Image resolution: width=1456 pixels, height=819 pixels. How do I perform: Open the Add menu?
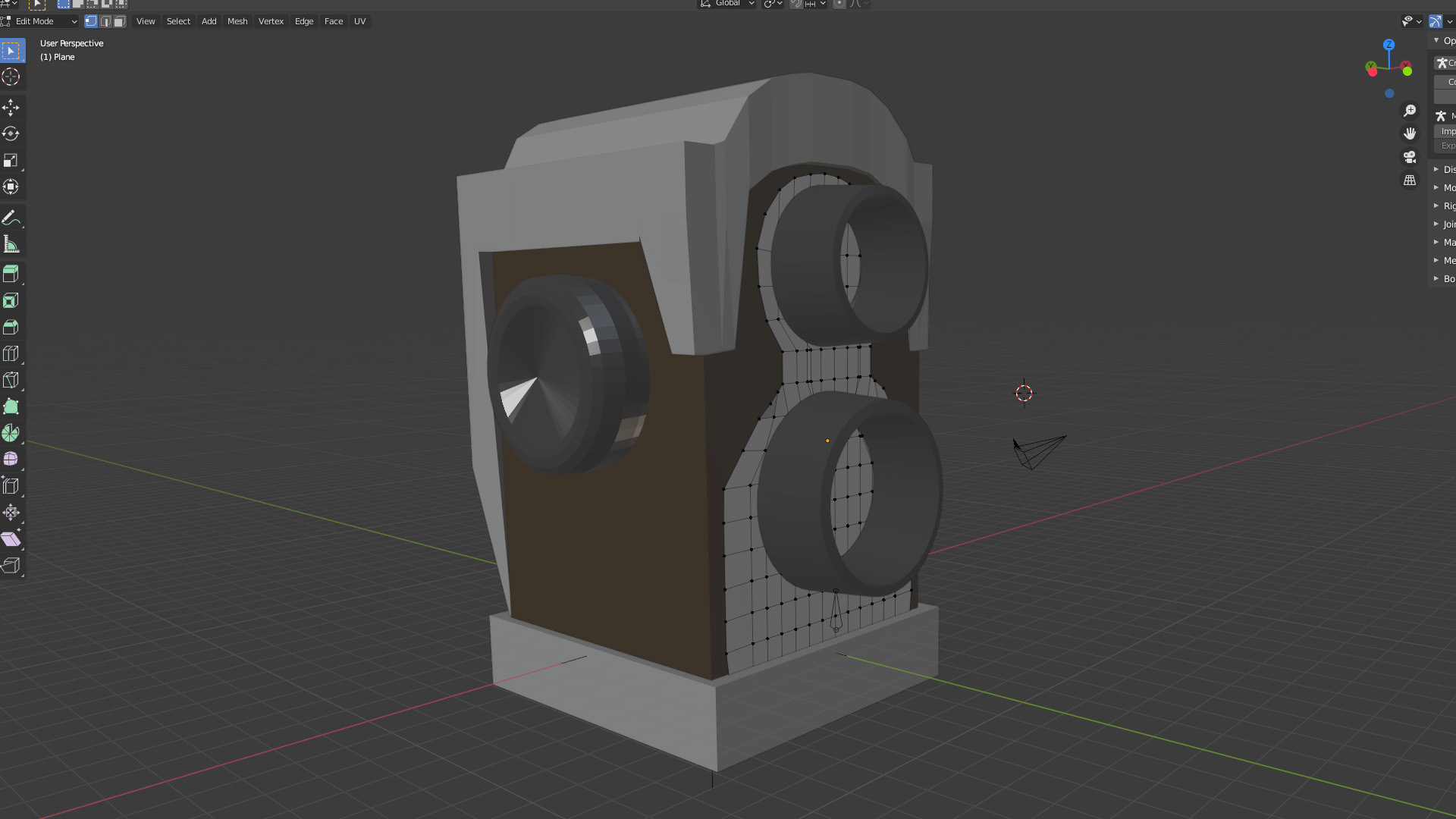coord(209,21)
